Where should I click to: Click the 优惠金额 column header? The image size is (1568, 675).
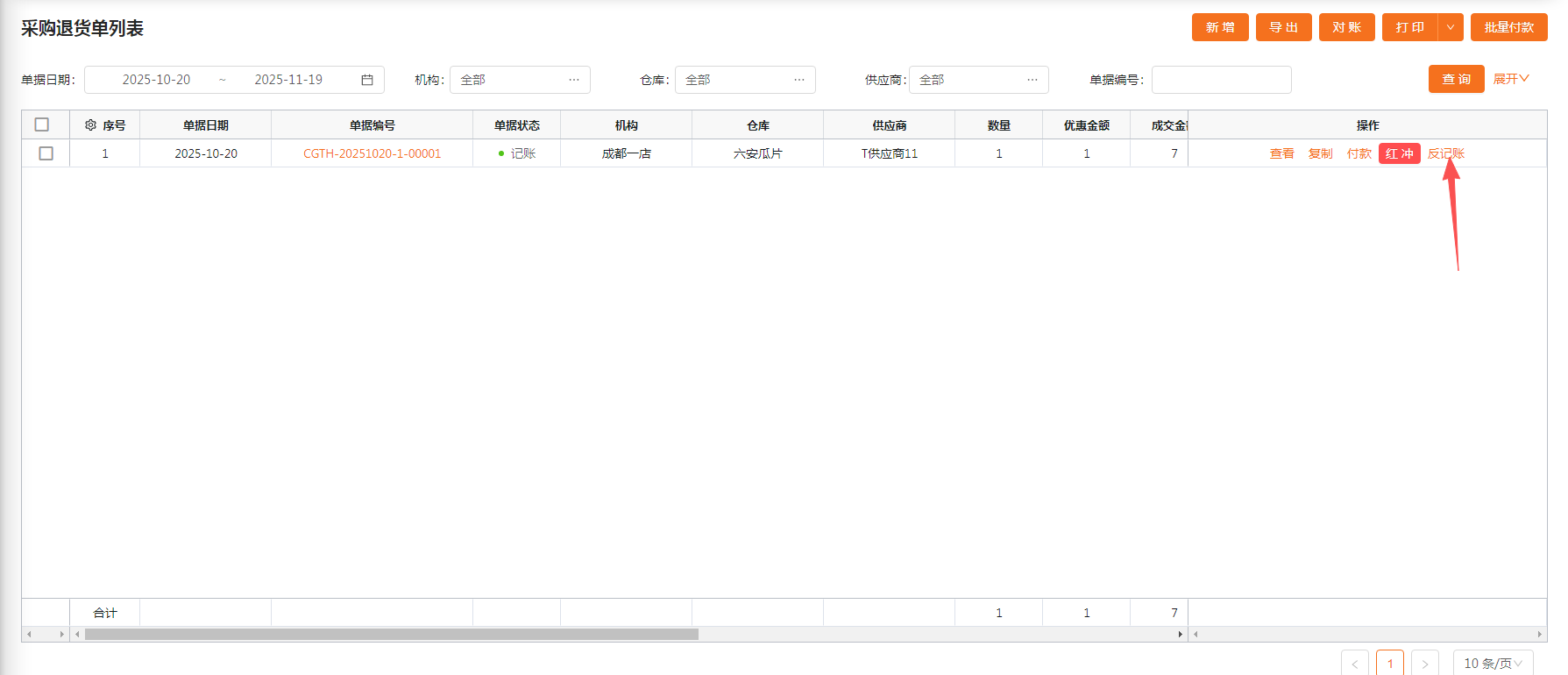click(x=1087, y=125)
